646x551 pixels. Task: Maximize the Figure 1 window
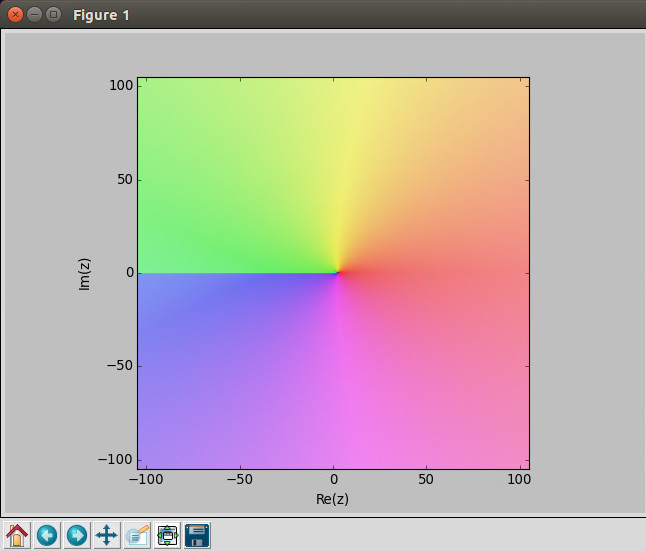pyautogui.click(x=54, y=15)
